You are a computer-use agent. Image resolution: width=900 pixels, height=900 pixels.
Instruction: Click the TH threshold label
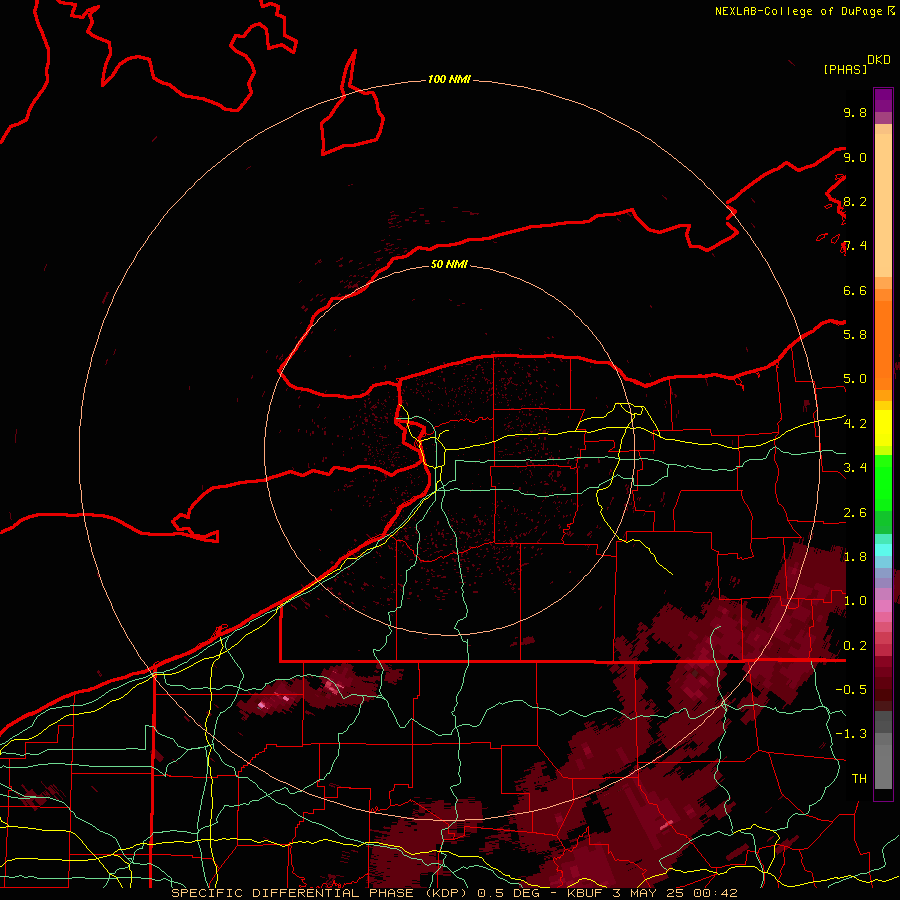pyautogui.click(x=859, y=778)
